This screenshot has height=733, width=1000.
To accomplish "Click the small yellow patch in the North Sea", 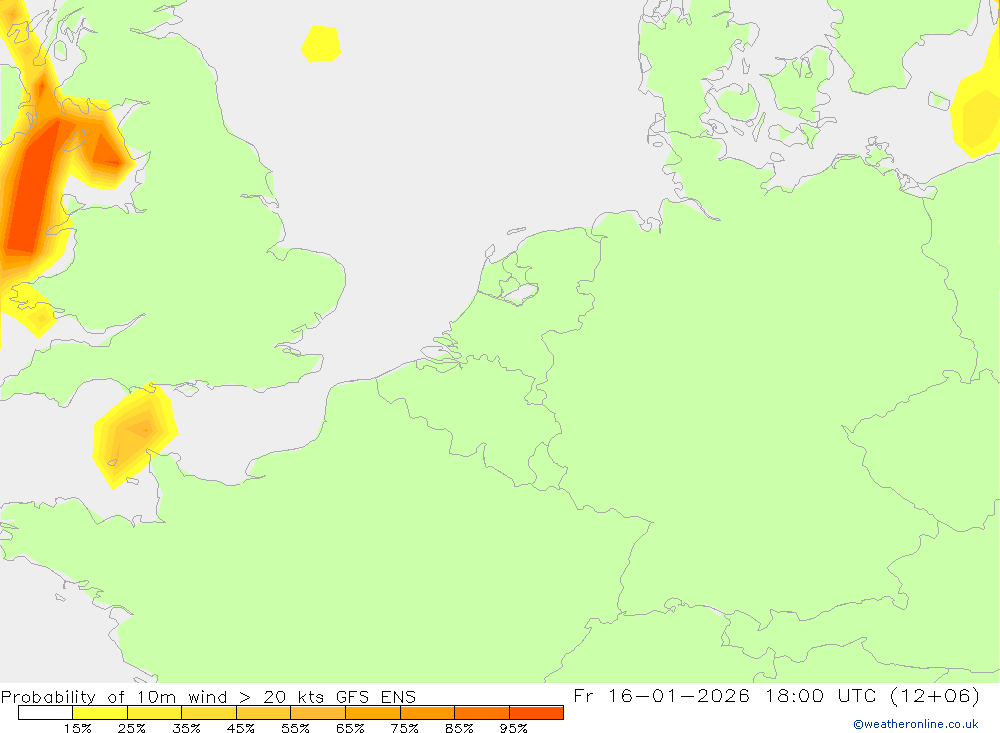I will (x=321, y=44).
